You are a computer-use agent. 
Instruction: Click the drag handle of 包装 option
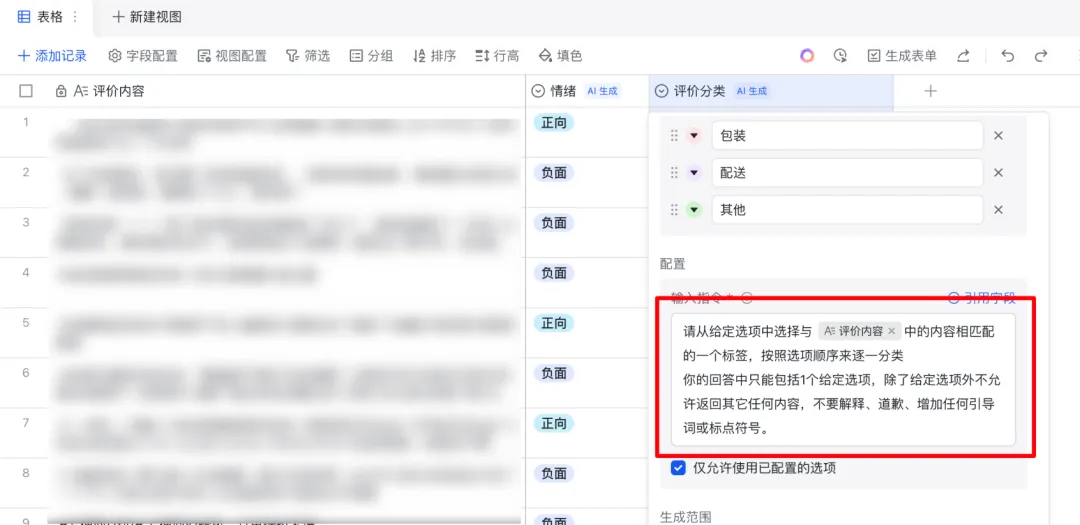674,136
